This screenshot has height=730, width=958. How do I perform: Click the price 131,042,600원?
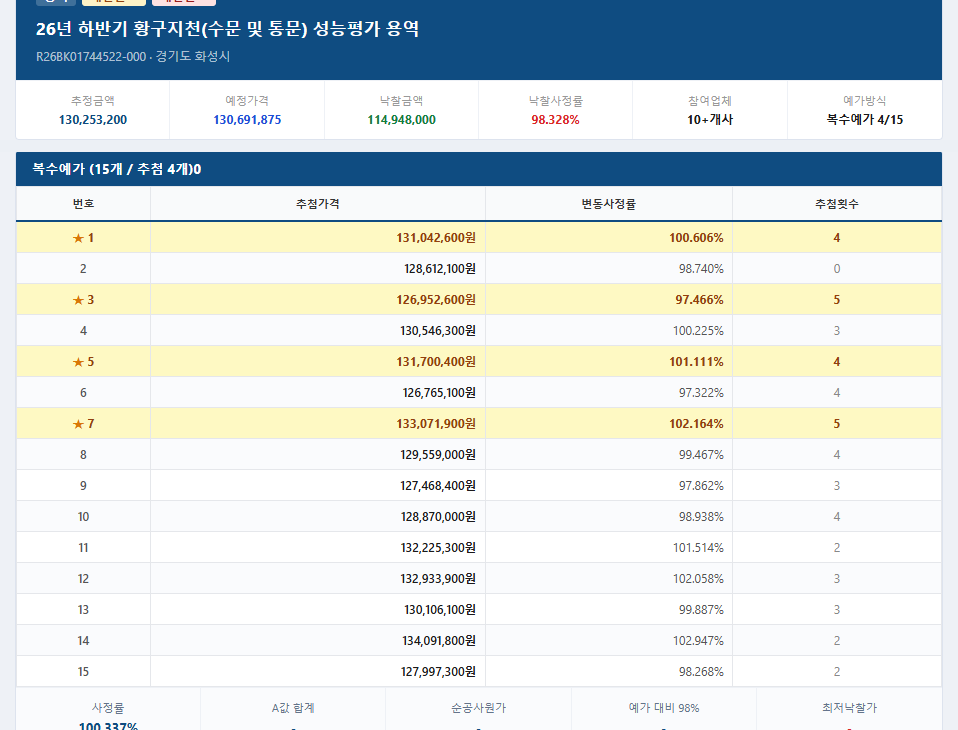tap(436, 238)
